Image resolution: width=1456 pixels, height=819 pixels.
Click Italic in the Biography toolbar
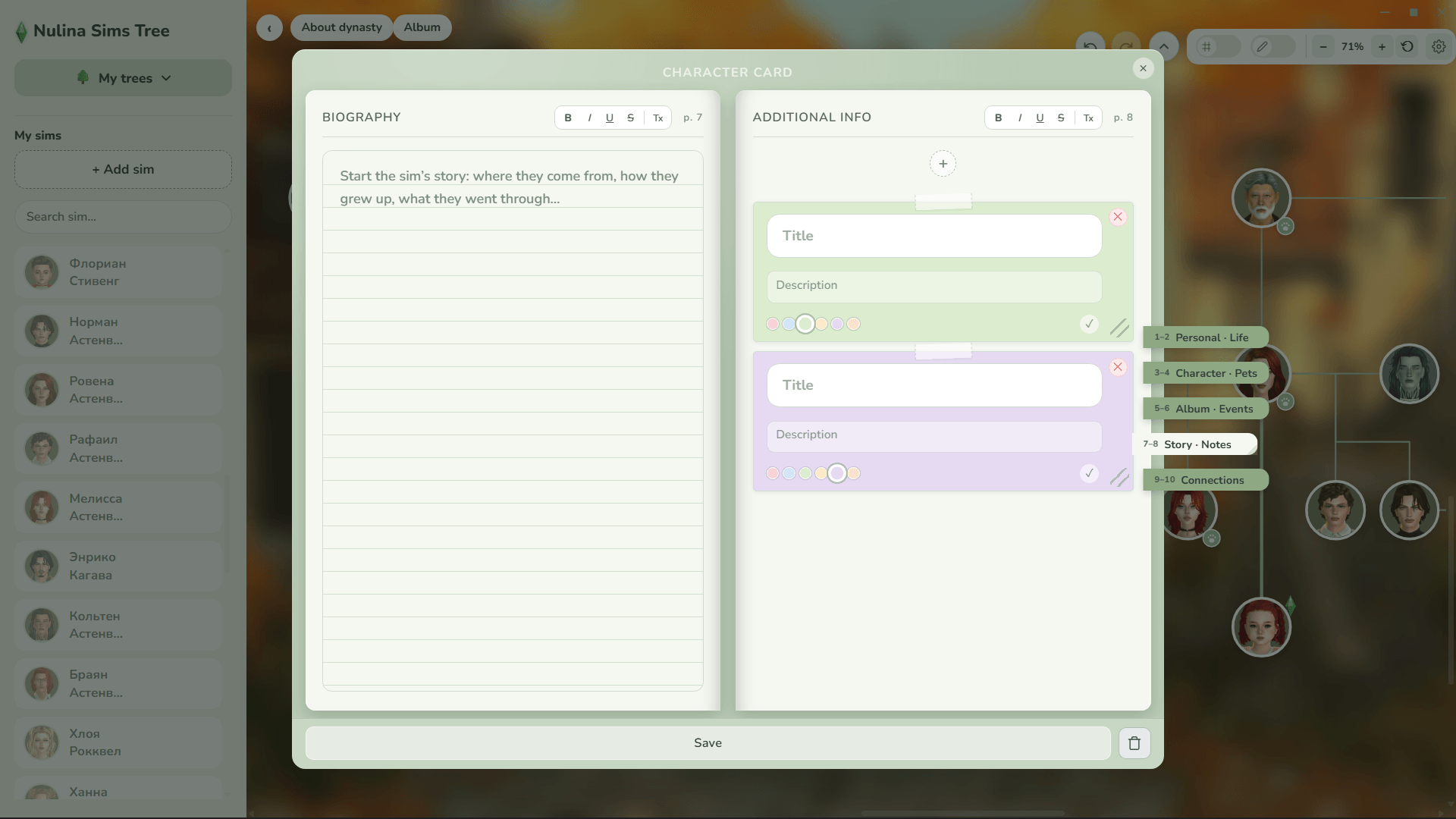[x=589, y=118]
